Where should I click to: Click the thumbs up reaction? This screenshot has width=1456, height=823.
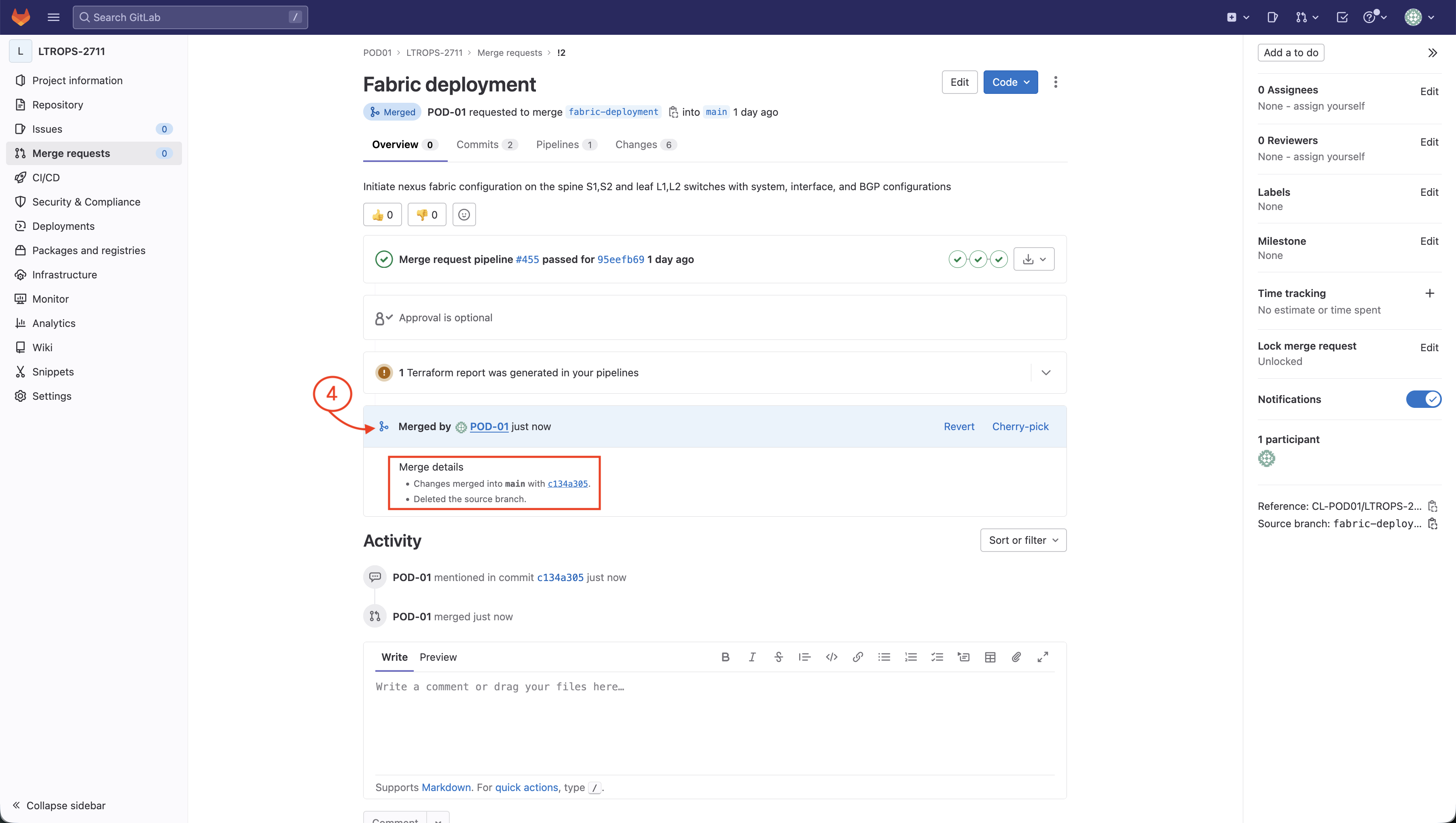(x=382, y=214)
